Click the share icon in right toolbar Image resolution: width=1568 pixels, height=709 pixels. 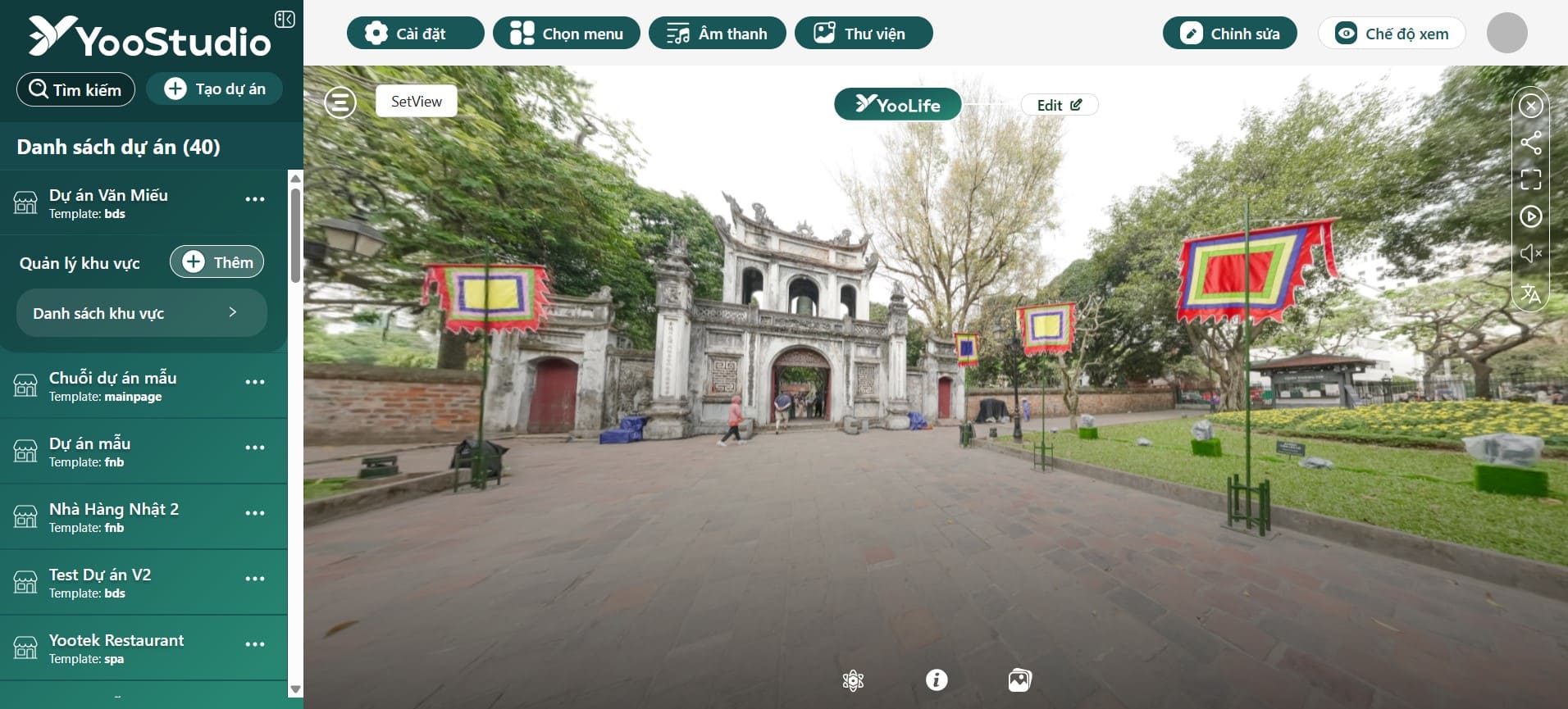pyautogui.click(x=1530, y=143)
